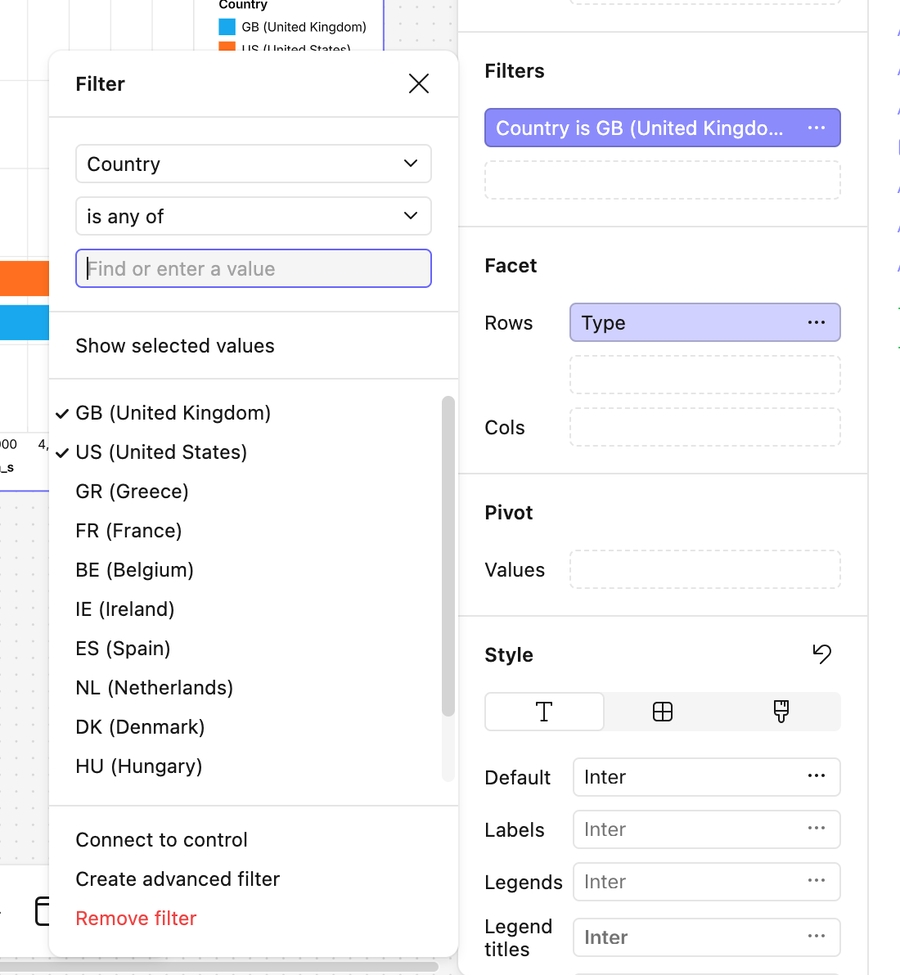Open the Type facet row options menu

point(816,322)
